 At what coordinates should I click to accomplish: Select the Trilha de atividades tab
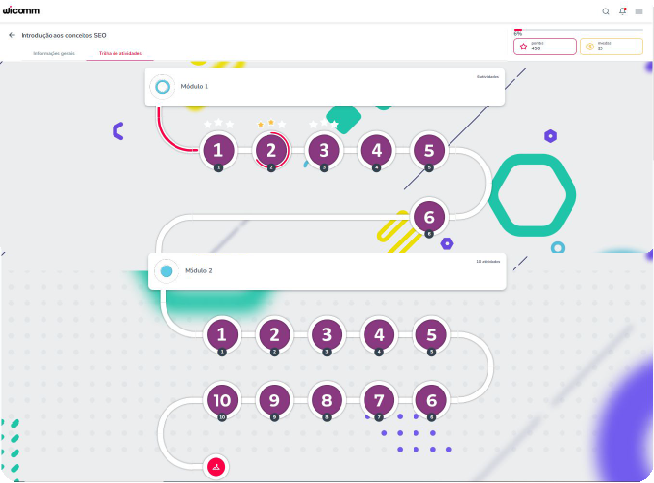click(x=120, y=53)
